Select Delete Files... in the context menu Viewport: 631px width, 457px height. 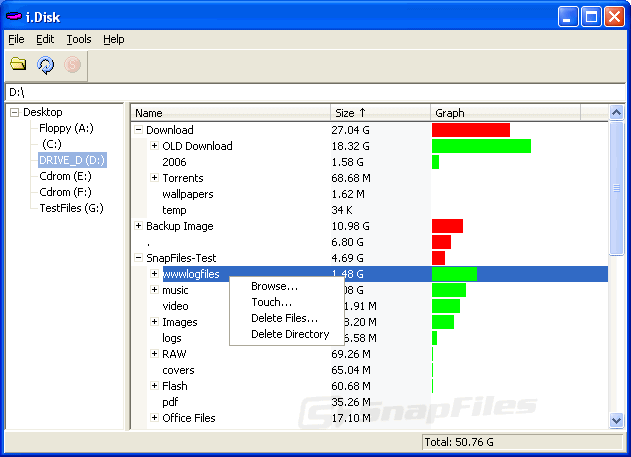coord(285,318)
